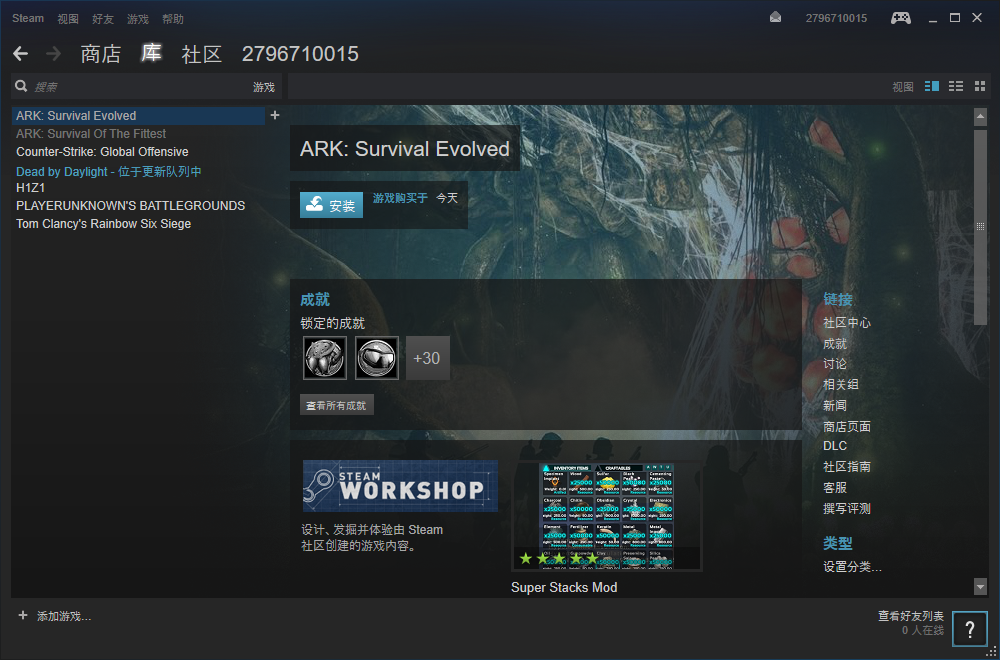The width and height of the screenshot is (1000, 660).
Task: Launch Big Picture mode controller icon
Action: click(x=901, y=18)
